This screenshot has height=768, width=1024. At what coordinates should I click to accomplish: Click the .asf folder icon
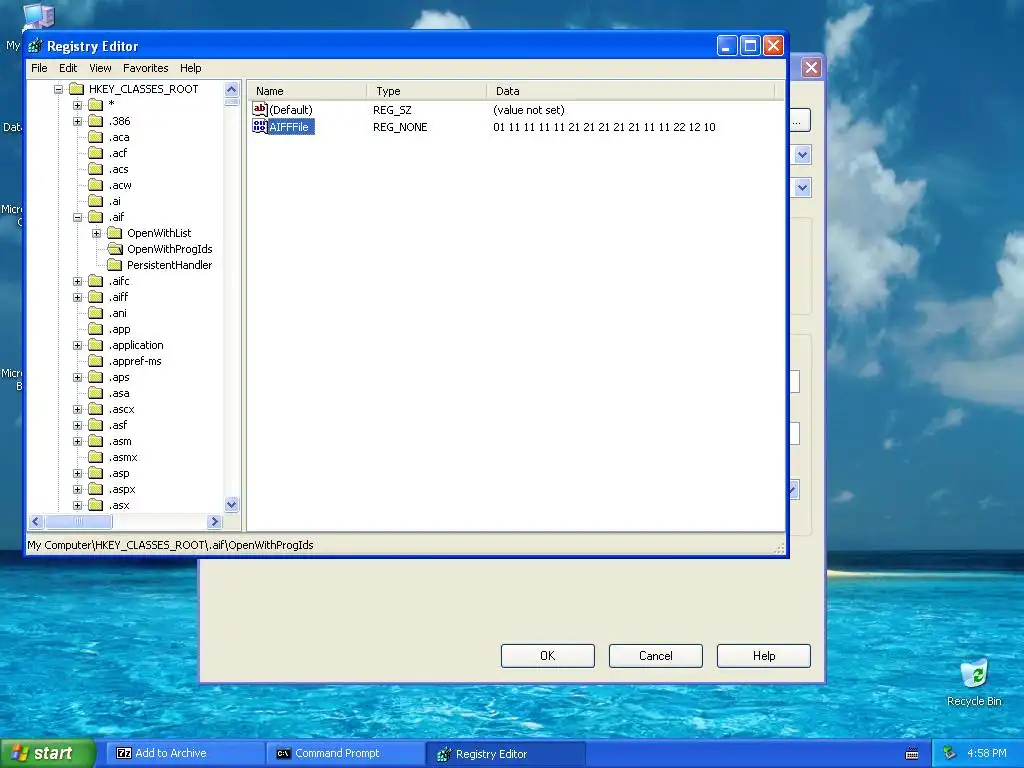(x=95, y=425)
